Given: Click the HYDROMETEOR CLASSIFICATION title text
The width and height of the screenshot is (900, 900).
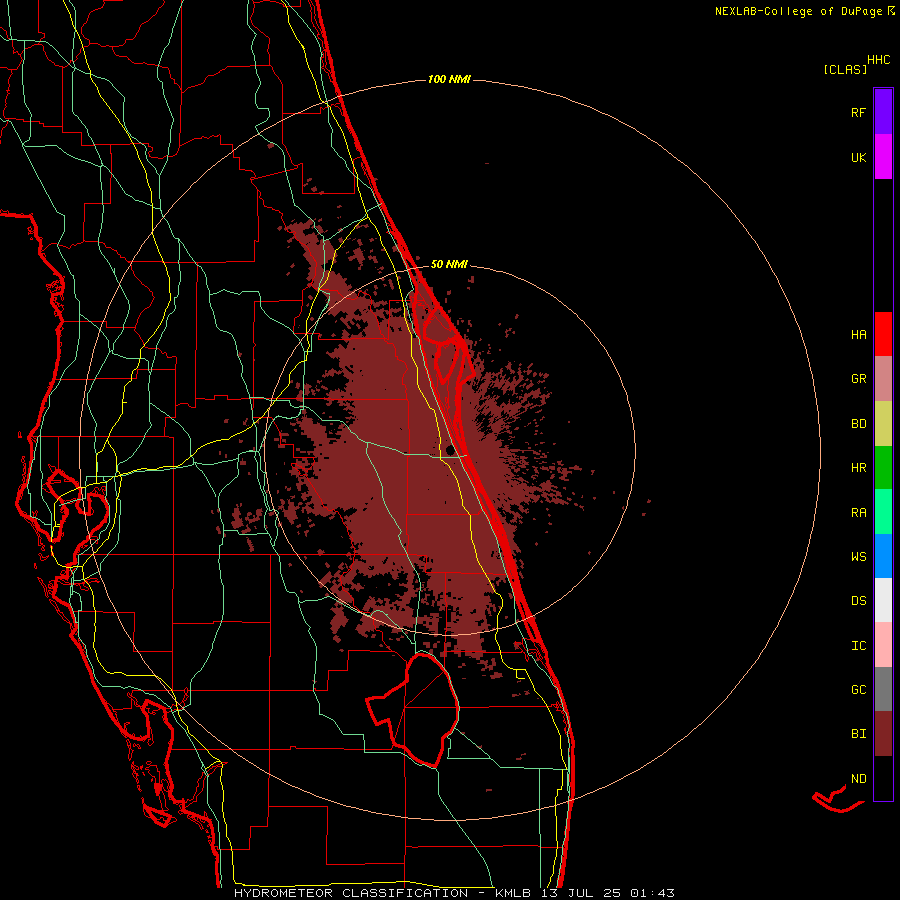Looking at the screenshot, I should [351, 893].
